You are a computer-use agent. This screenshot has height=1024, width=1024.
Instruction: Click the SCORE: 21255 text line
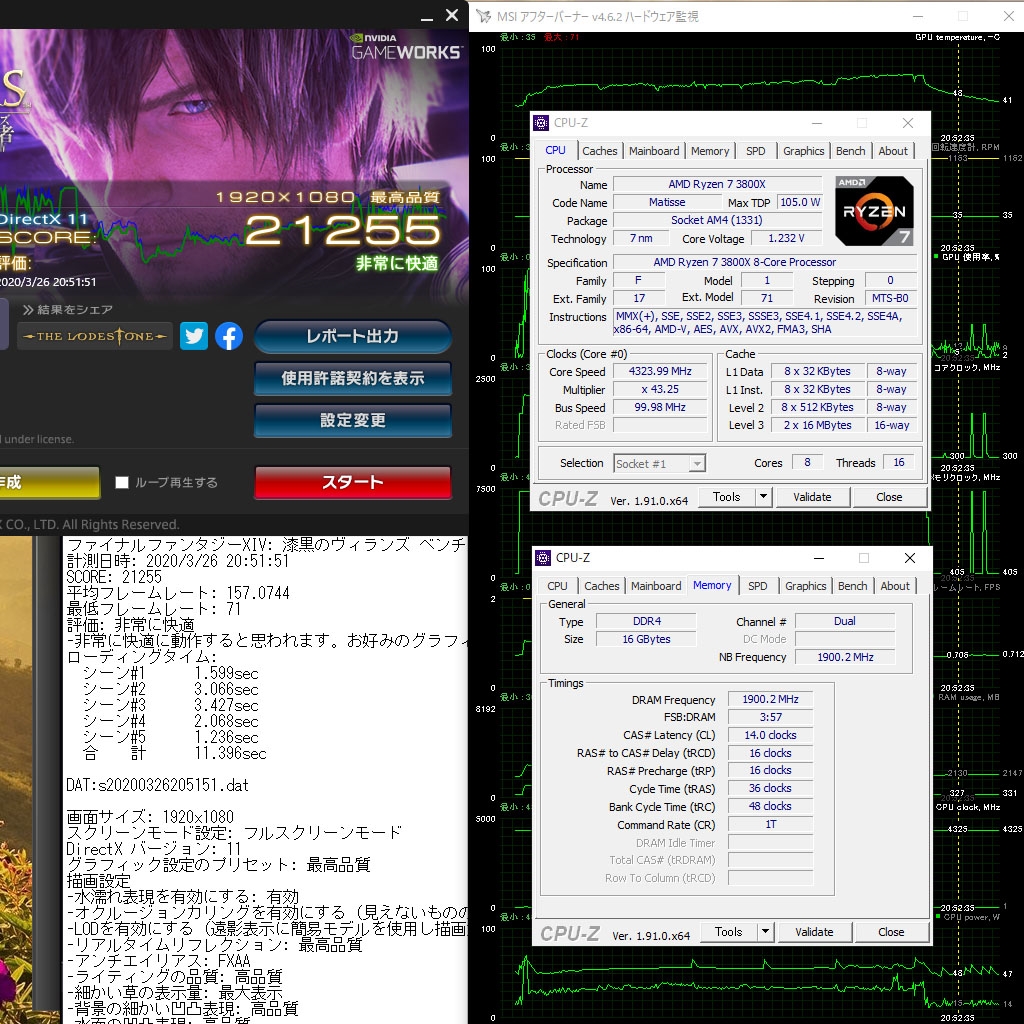pyautogui.click(x=114, y=577)
